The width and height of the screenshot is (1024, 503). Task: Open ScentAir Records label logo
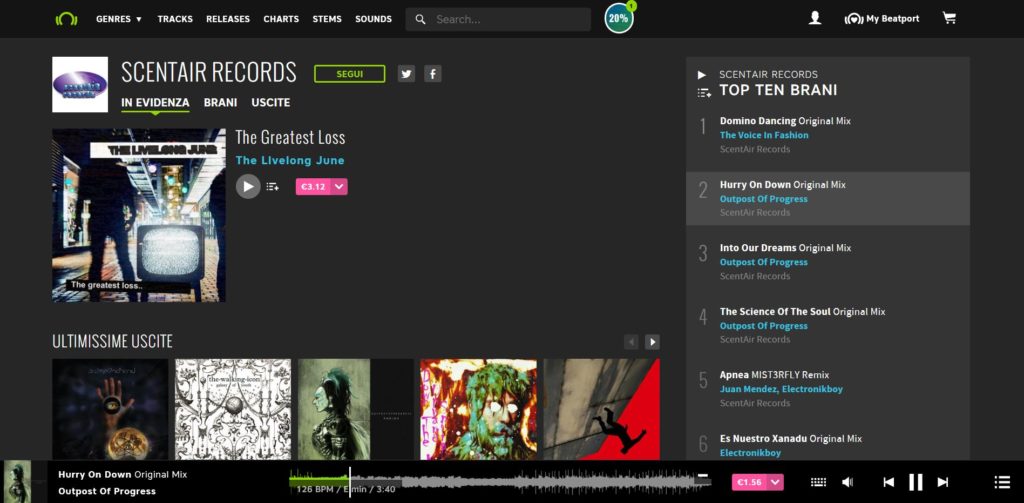click(80, 84)
